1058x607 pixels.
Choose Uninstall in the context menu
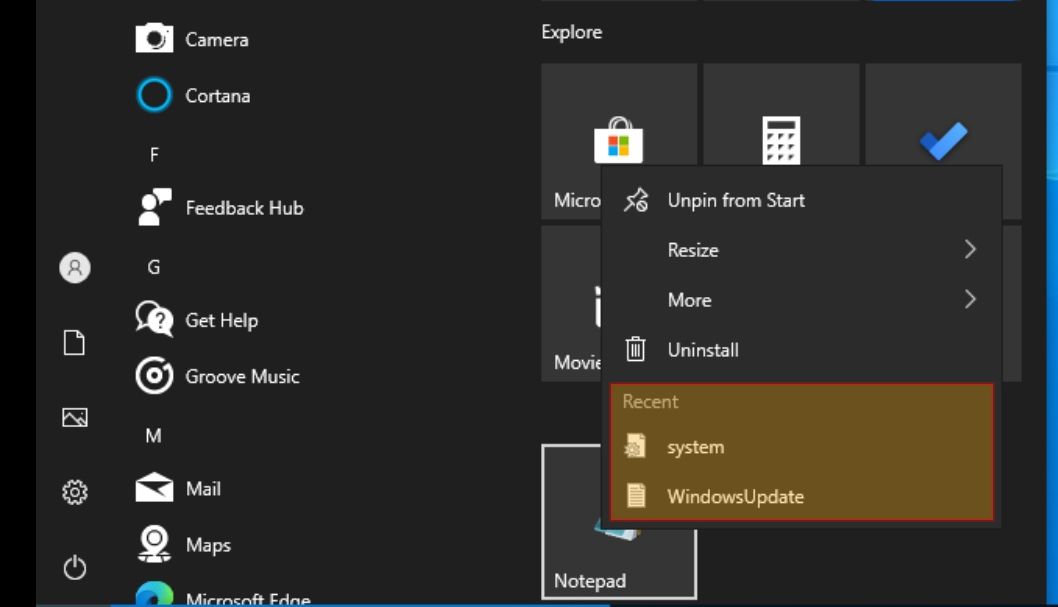pos(801,349)
